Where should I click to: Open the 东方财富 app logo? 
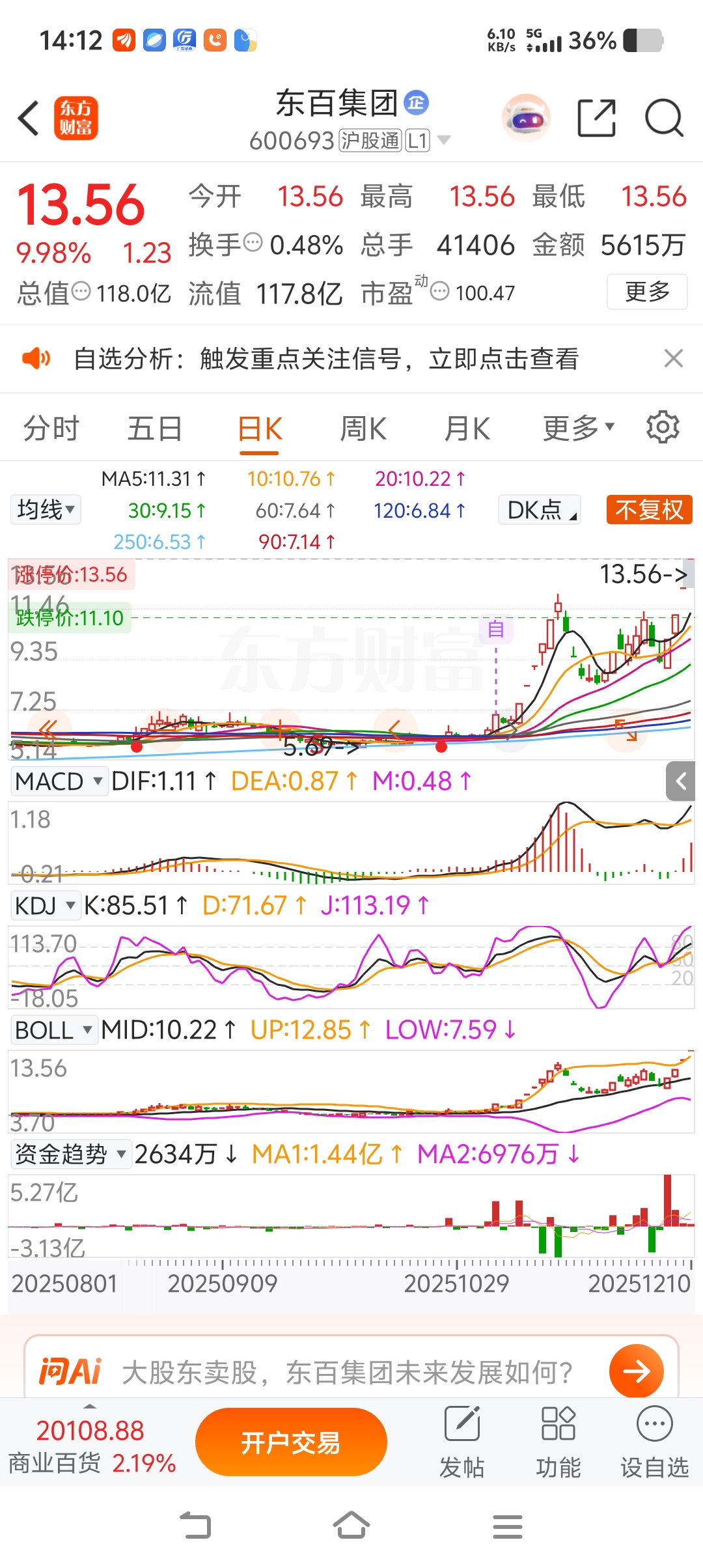tap(76, 119)
